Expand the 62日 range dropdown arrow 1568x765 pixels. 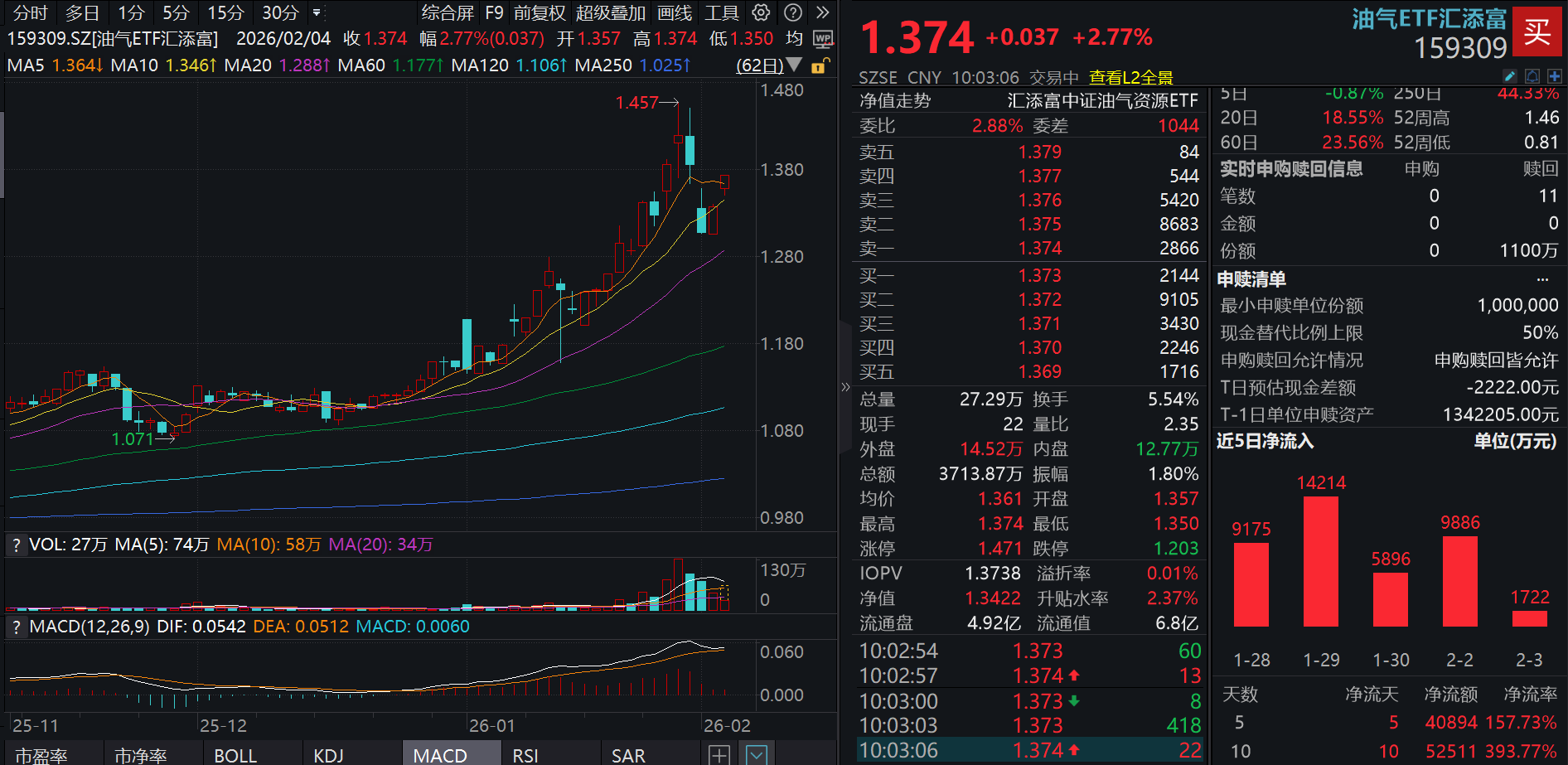[794, 65]
